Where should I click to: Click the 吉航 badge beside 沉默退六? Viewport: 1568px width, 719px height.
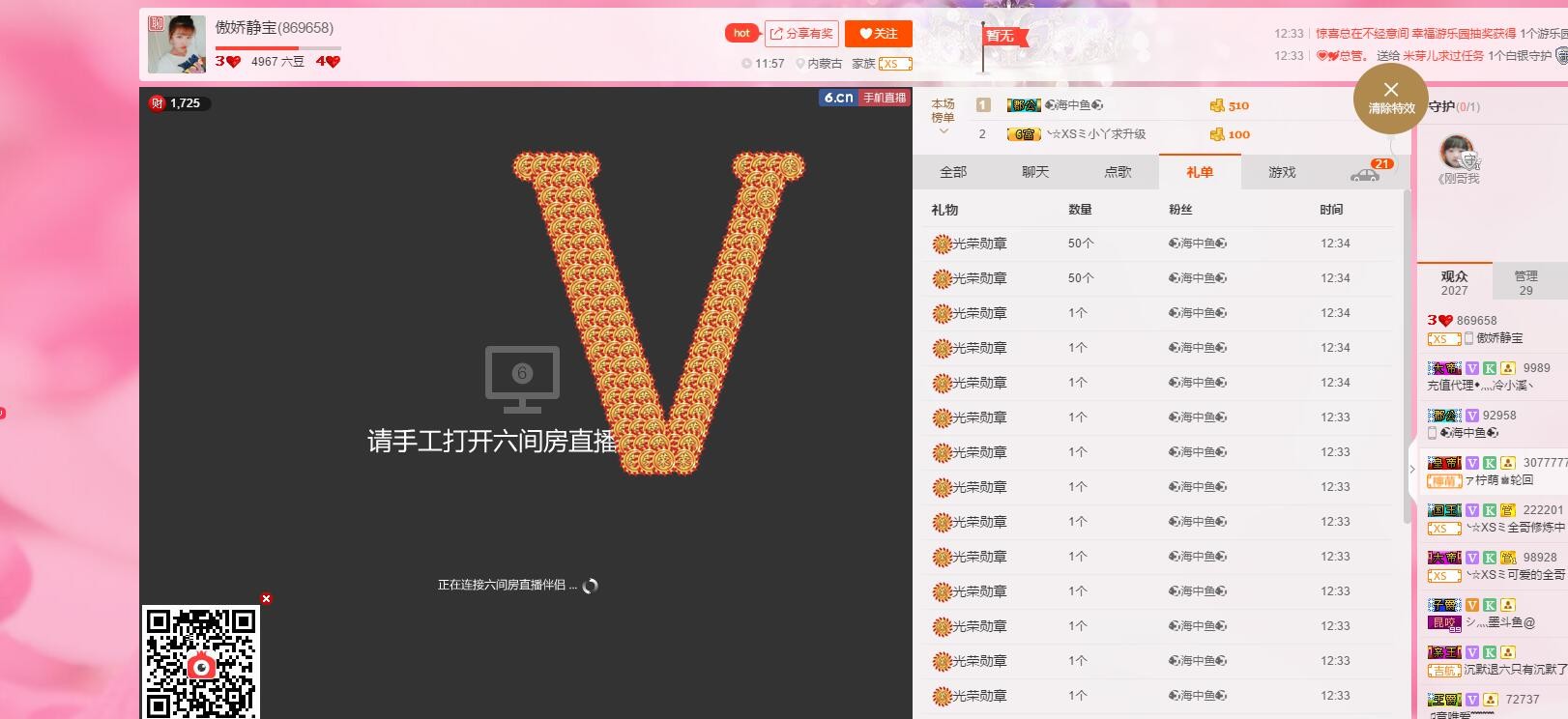point(1444,670)
